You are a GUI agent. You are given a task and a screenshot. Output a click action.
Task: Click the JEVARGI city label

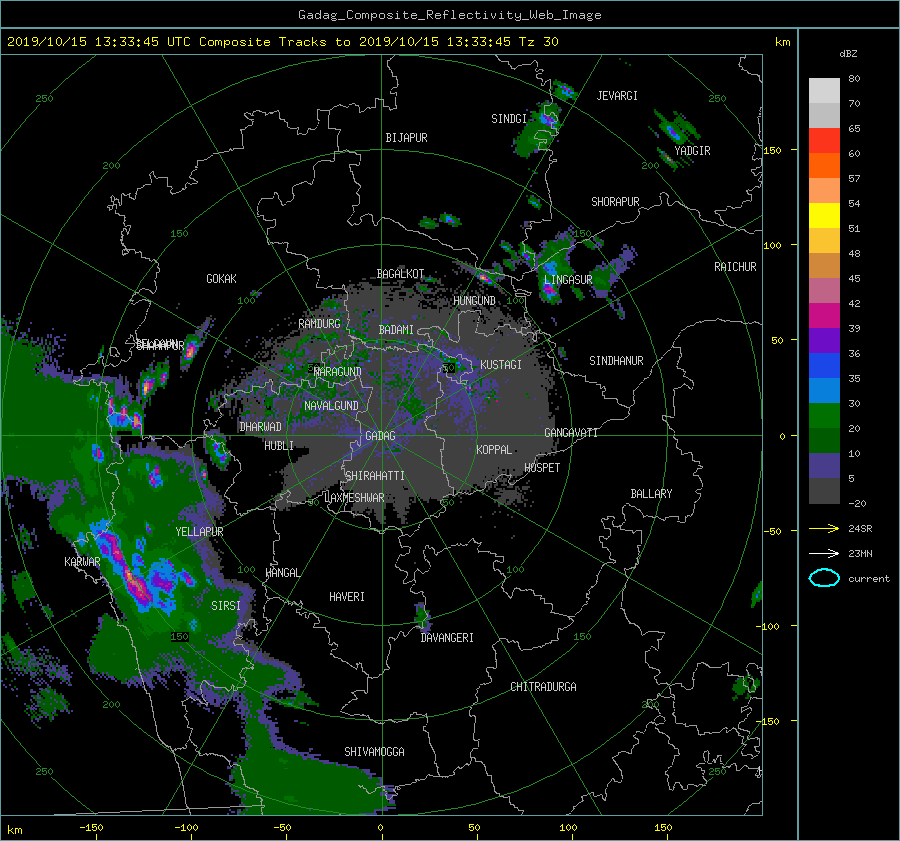(x=617, y=96)
